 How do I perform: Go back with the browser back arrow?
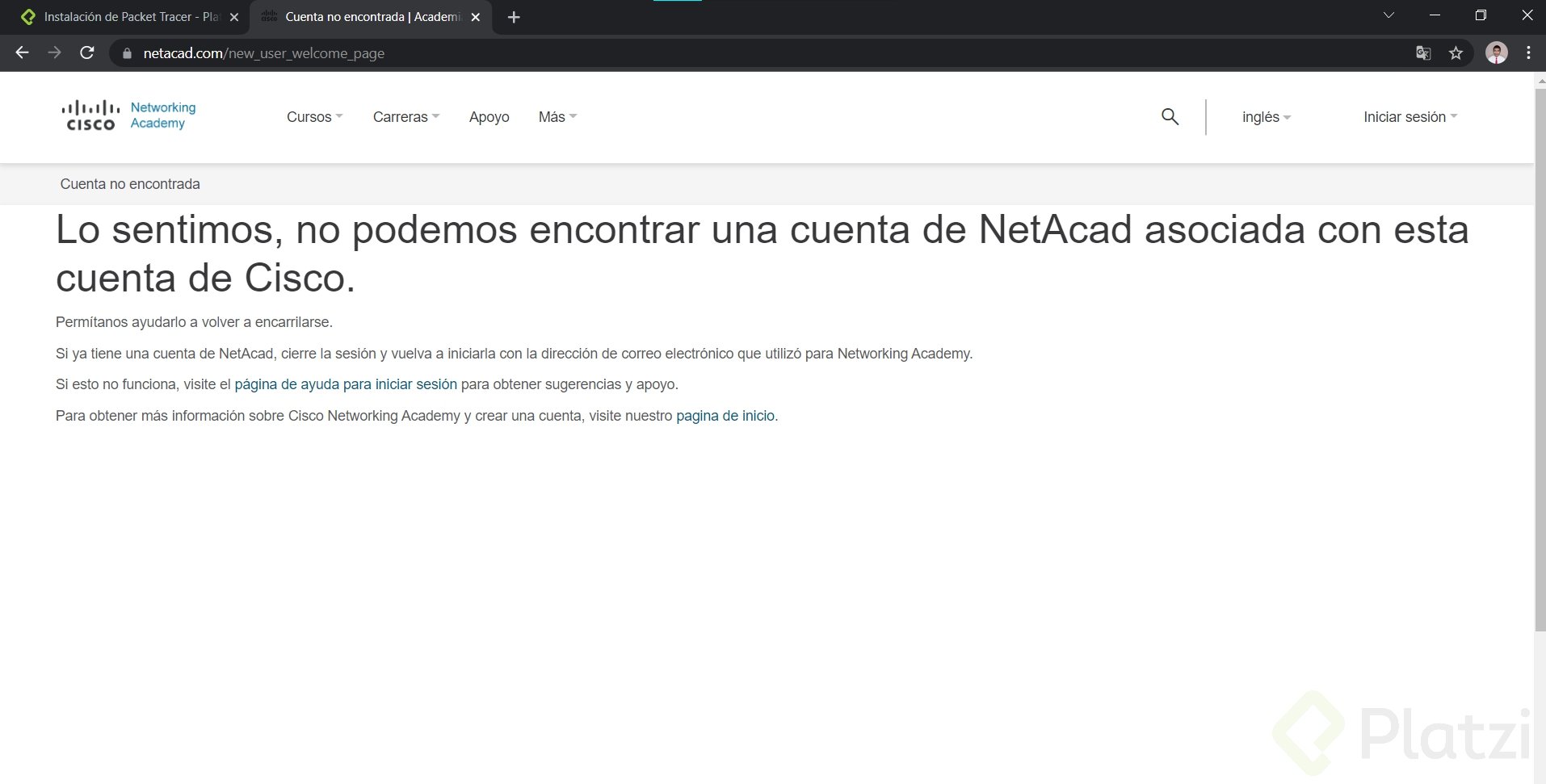[x=22, y=53]
